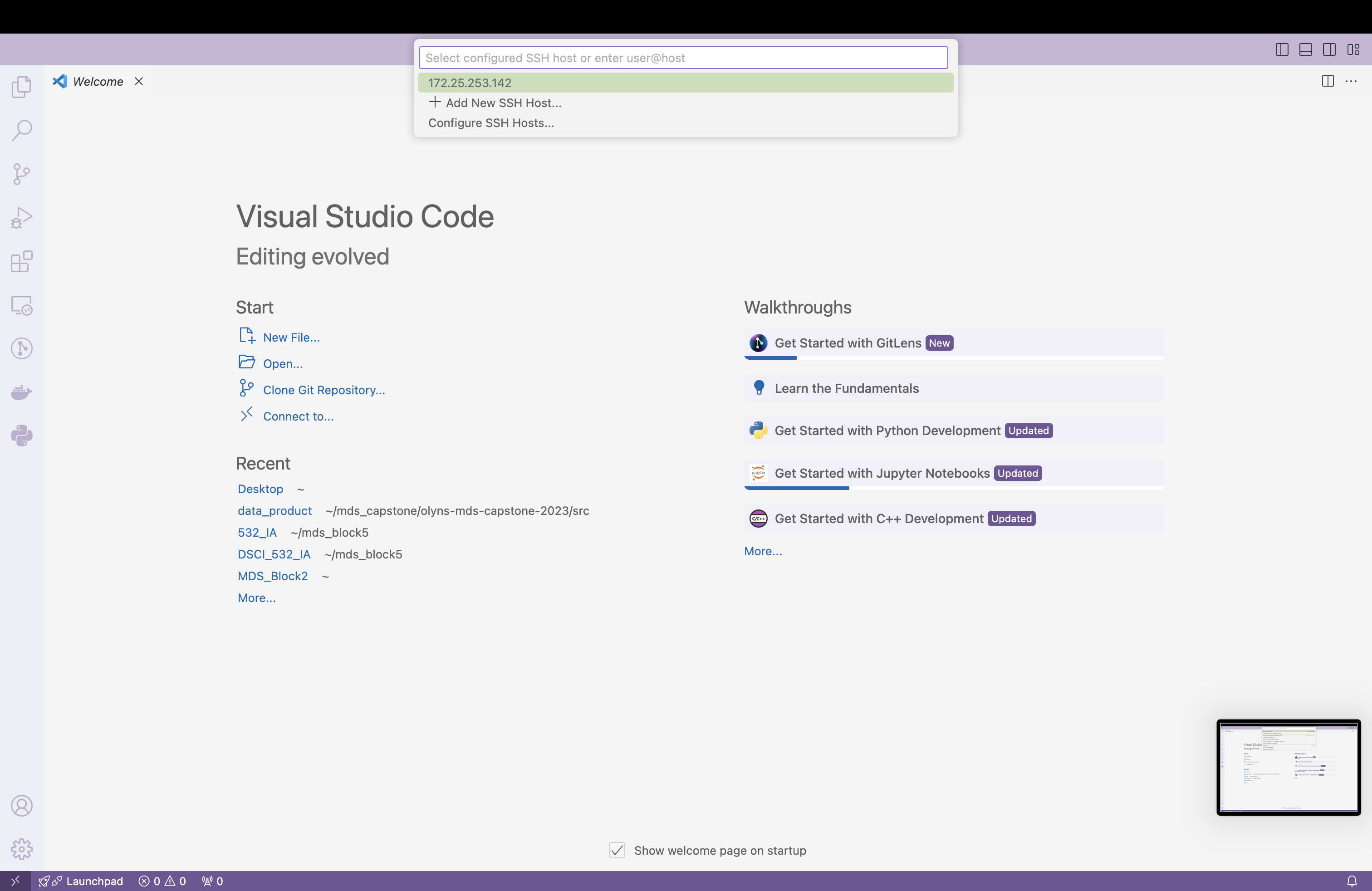Toggle Panel visibility in title bar
Image resolution: width=1372 pixels, height=891 pixels.
(1305, 49)
